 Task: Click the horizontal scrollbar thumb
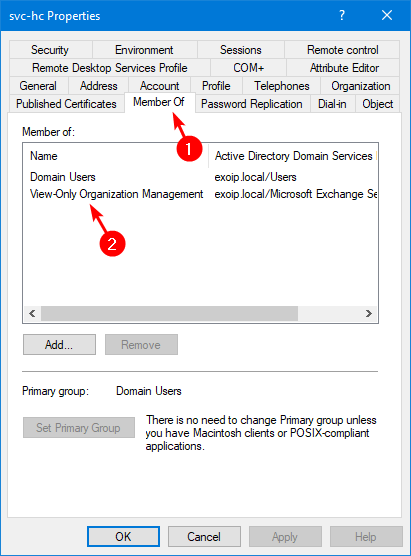(x=169, y=313)
